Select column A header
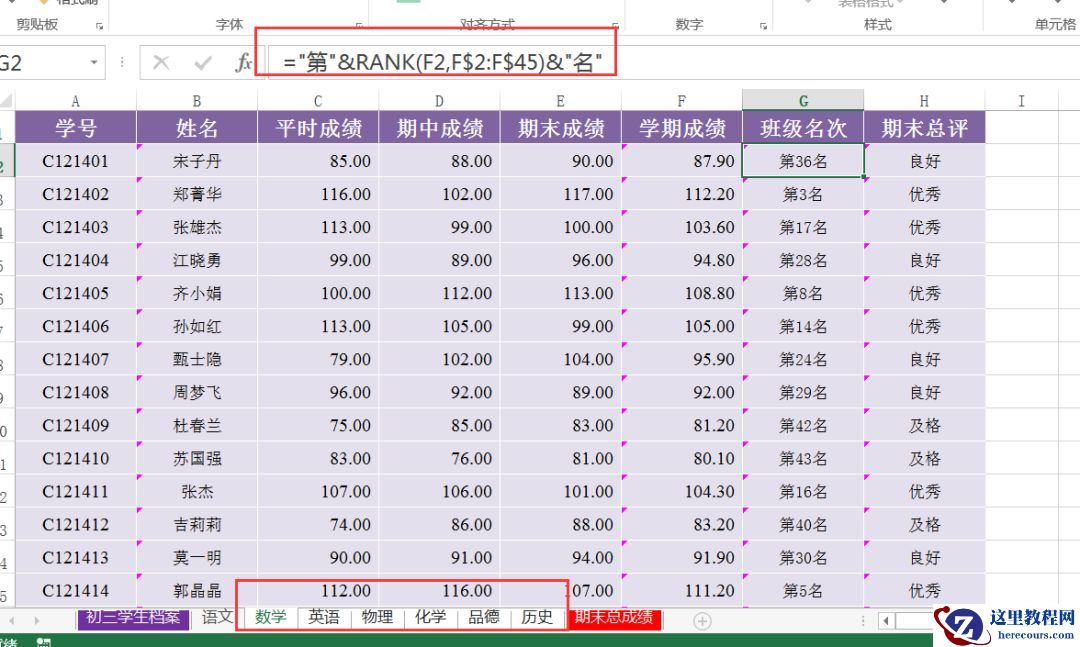Viewport: 1080px width, 647px height. [76, 101]
